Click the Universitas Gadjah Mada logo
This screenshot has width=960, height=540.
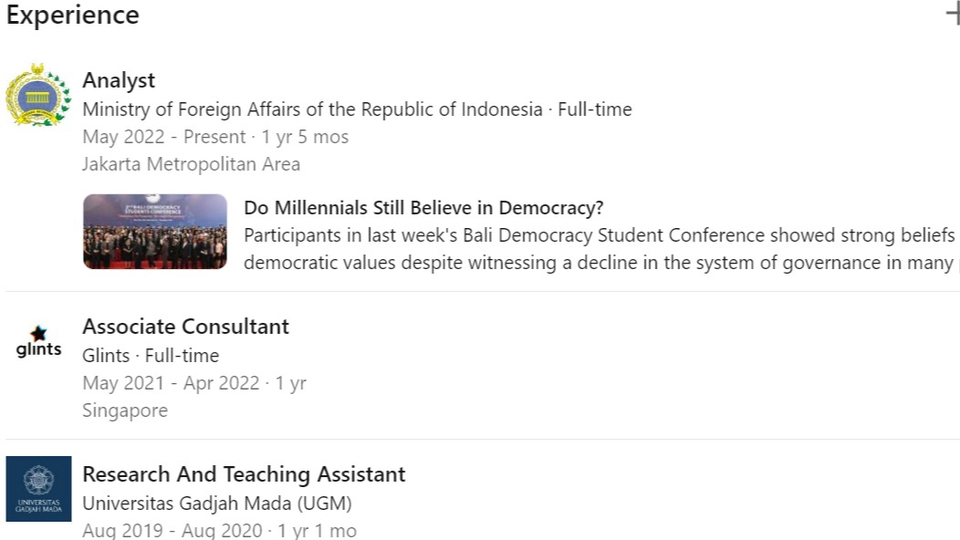click(39, 488)
